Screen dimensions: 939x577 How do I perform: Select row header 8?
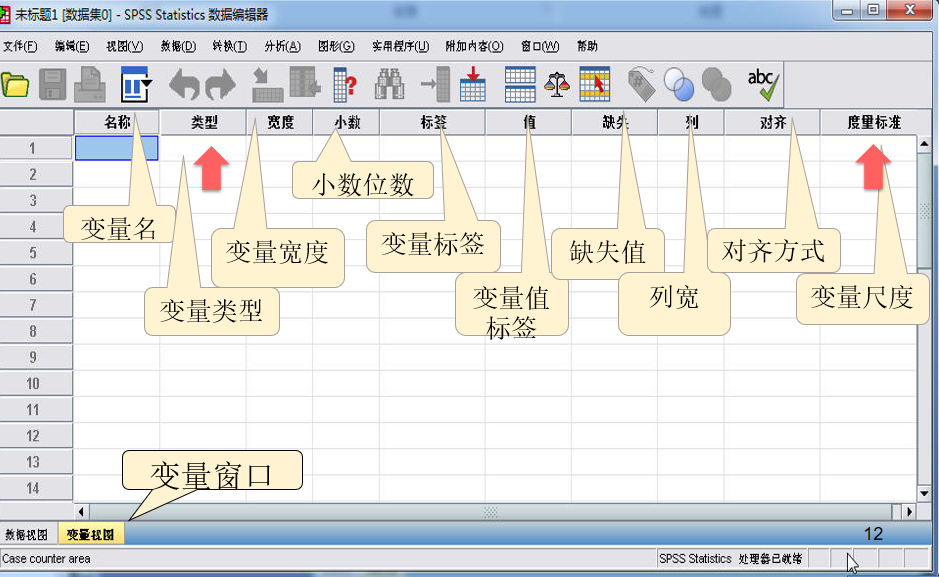click(37, 331)
